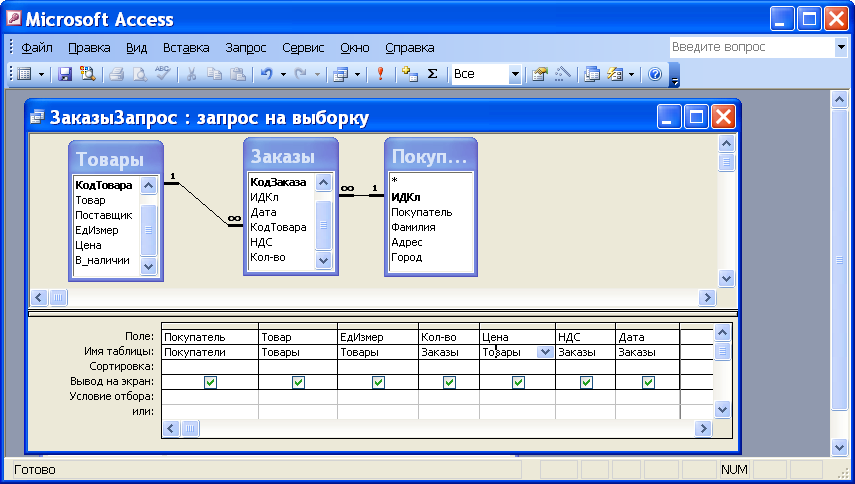The width and height of the screenshot is (855, 484).
Task: Click the query window system menu icon
Action: [37, 117]
